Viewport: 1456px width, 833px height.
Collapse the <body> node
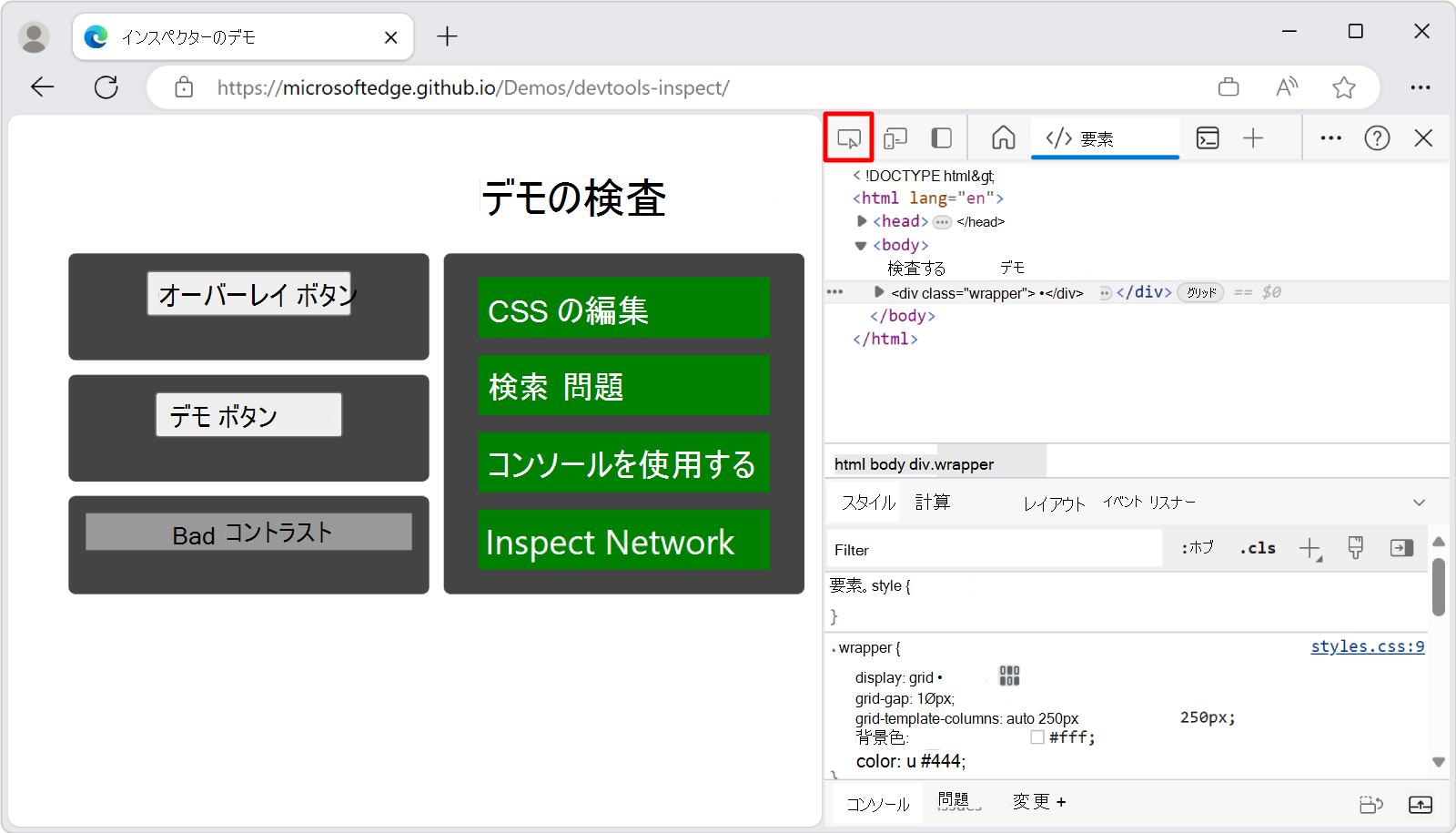(861, 244)
